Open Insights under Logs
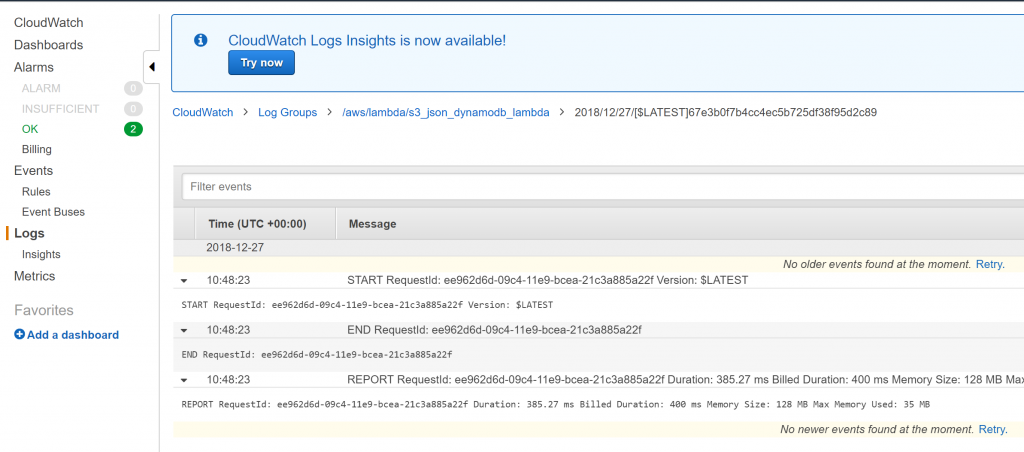The width and height of the screenshot is (1024, 452). click(x=41, y=255)
